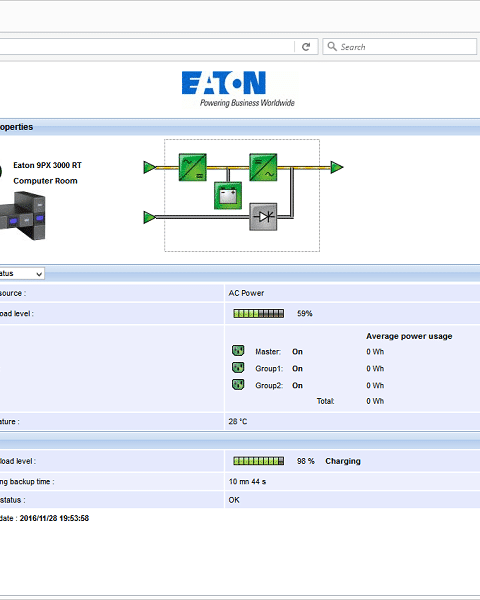
Task: Open the status dropdown selector
Action: point(21,274)
